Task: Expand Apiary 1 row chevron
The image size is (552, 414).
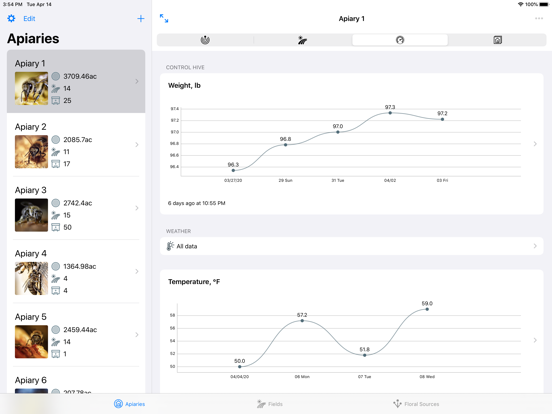Action: 137,81
